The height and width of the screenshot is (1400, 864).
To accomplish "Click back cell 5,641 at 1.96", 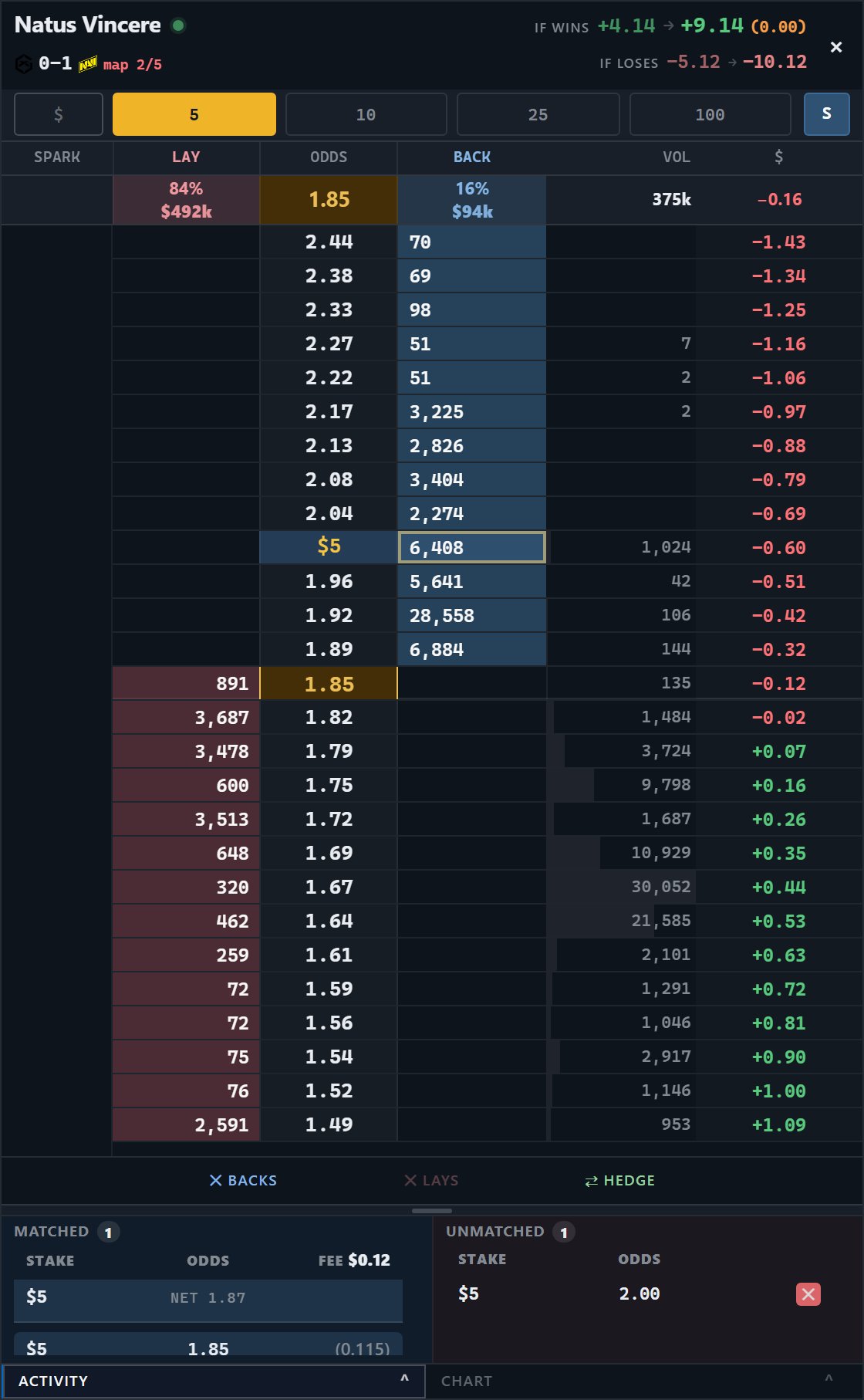I will click(x=472, y=582).
